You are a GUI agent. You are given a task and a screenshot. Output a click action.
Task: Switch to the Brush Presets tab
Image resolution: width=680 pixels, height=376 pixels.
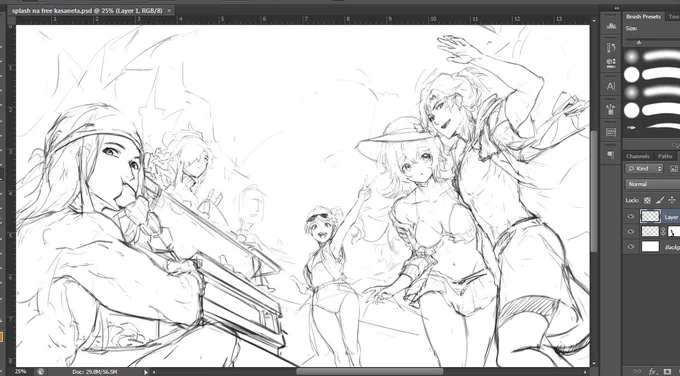point(643,16)
